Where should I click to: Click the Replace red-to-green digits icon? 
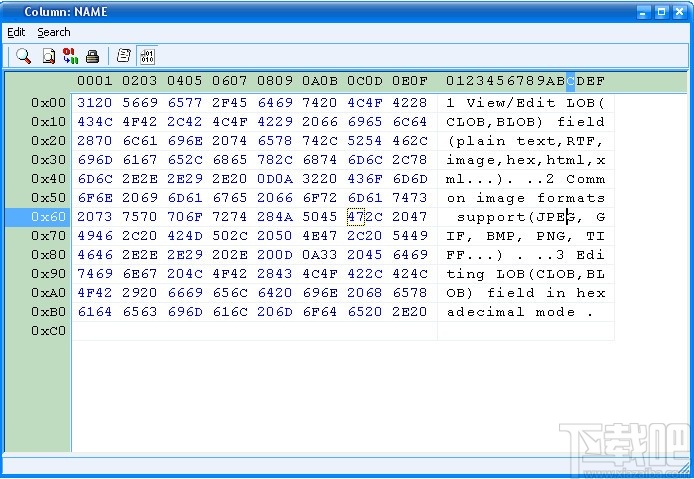click(70, 56)
